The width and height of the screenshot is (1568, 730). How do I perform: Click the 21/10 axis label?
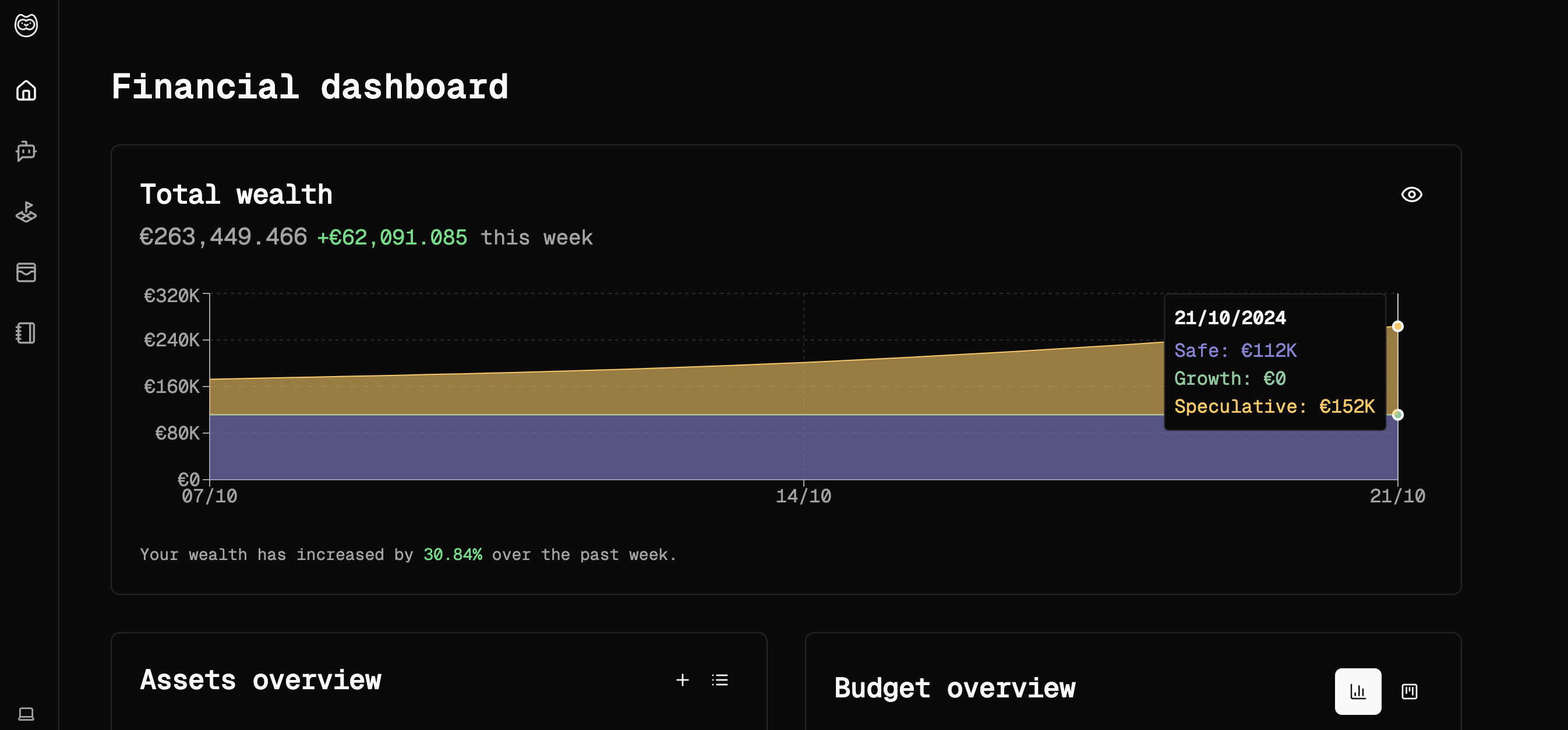(1397, 497)
